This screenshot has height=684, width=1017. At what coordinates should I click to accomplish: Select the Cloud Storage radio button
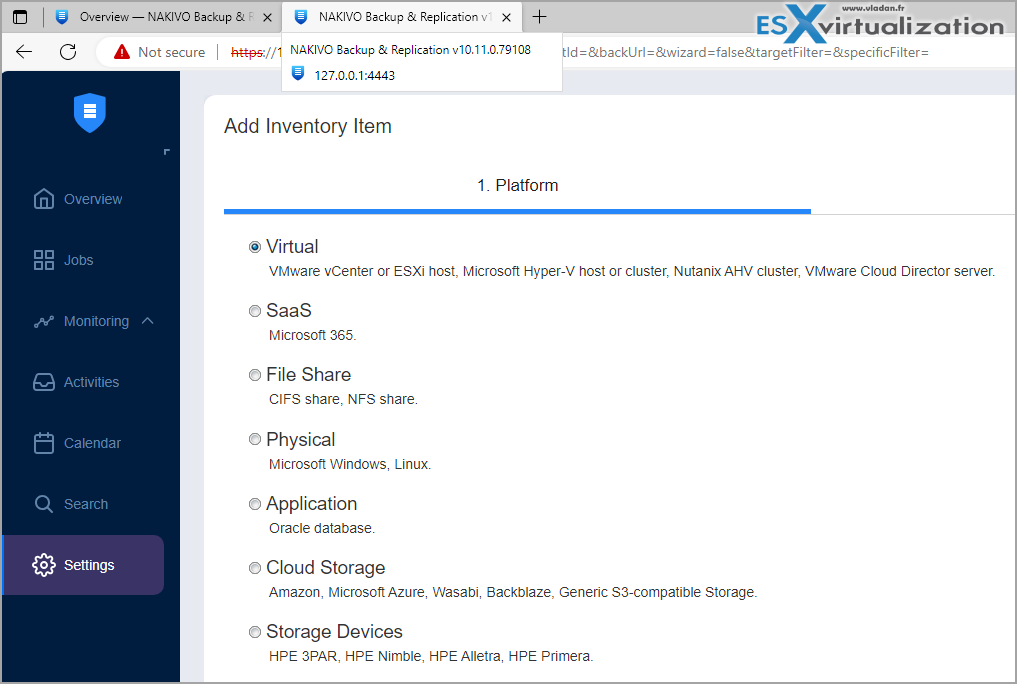click(255, 568)
